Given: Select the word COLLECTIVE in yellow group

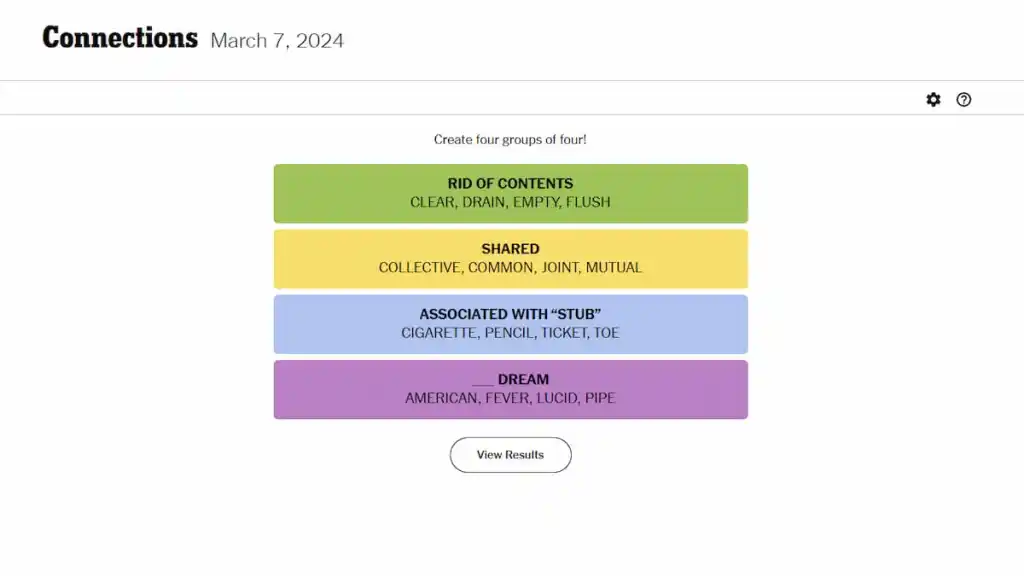Looking at the screenshot, I should click(420, 268).
